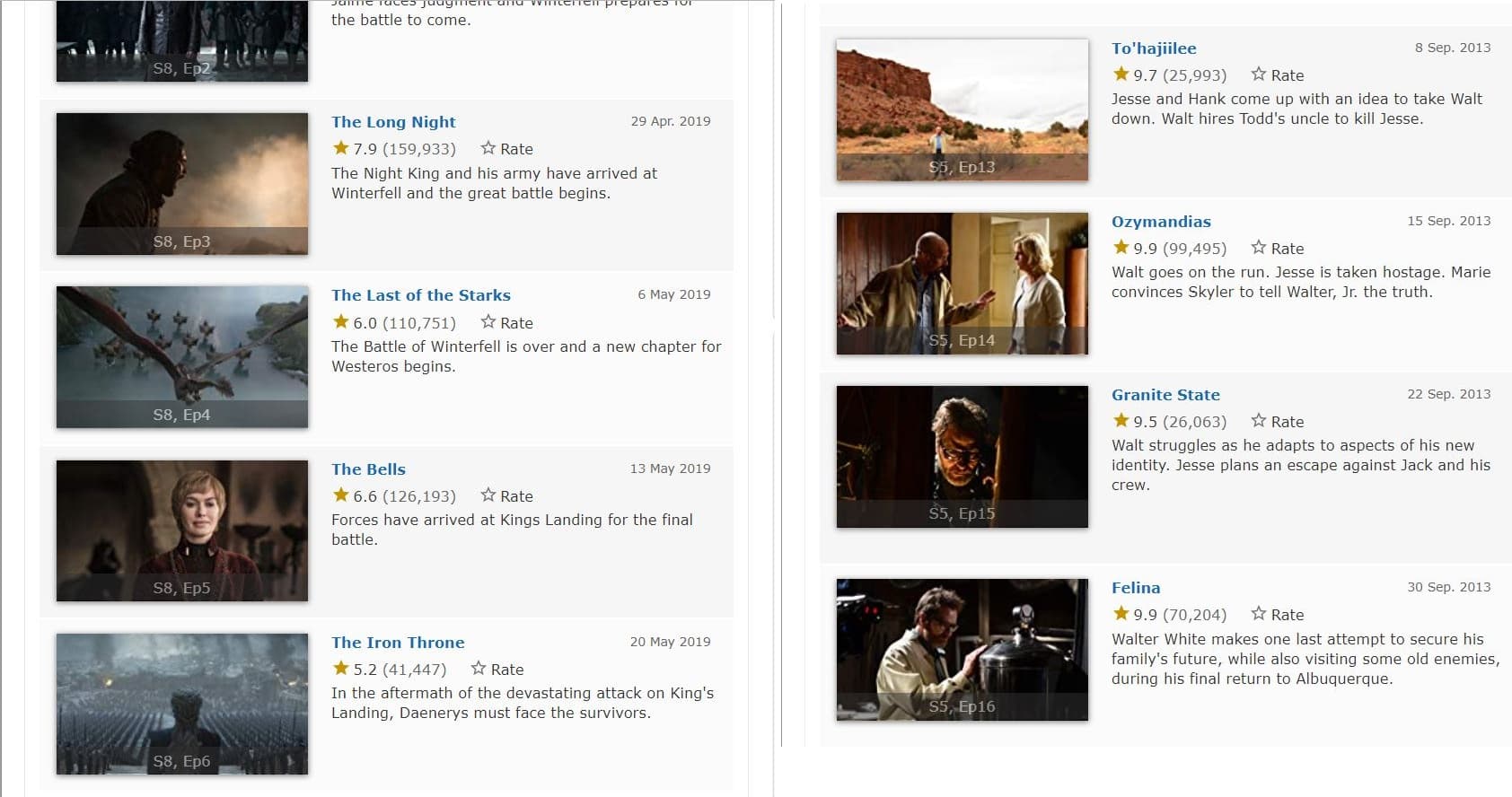Click The Iron Throne plot summary text
Screen dimensions: 1512x797
pos(523,703)
